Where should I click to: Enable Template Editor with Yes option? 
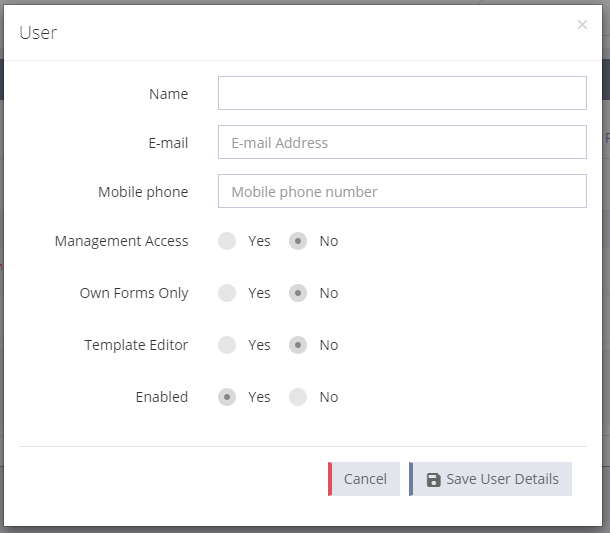point(227,345)
